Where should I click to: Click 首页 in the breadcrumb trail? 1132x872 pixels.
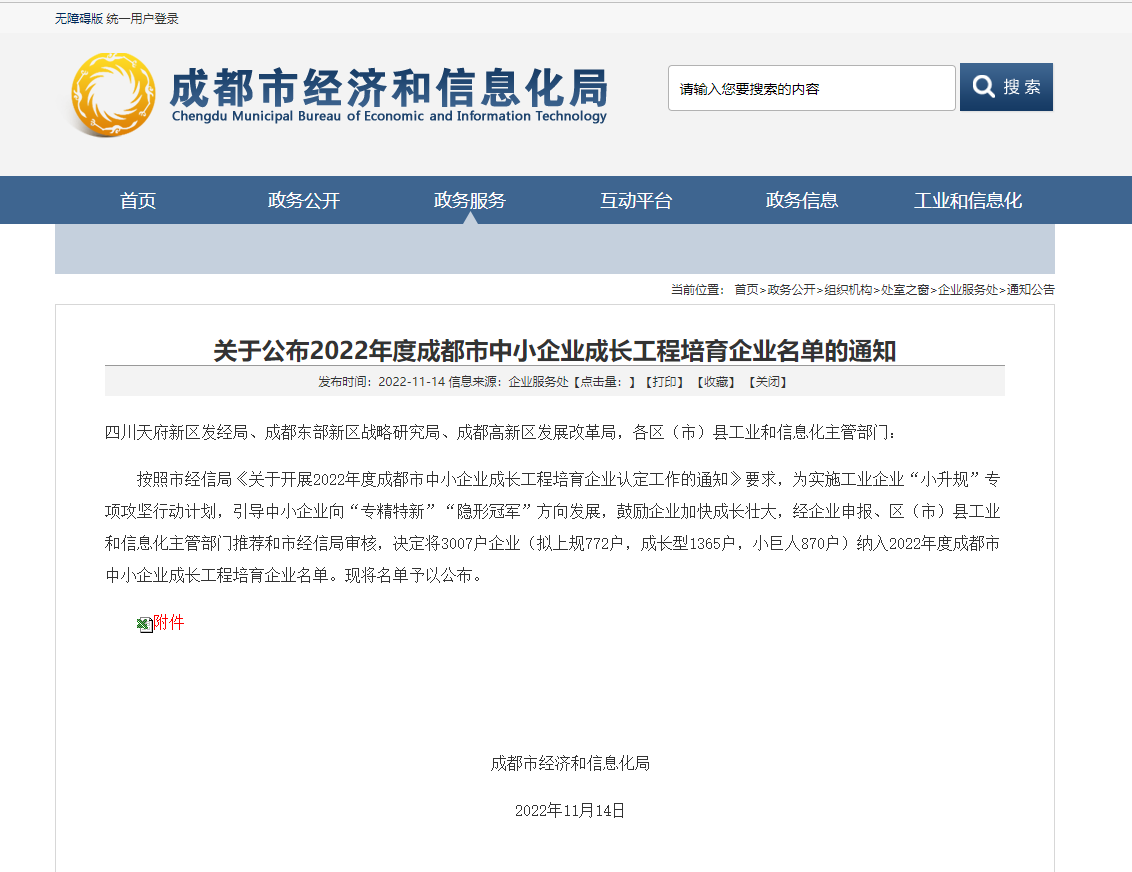746,290
